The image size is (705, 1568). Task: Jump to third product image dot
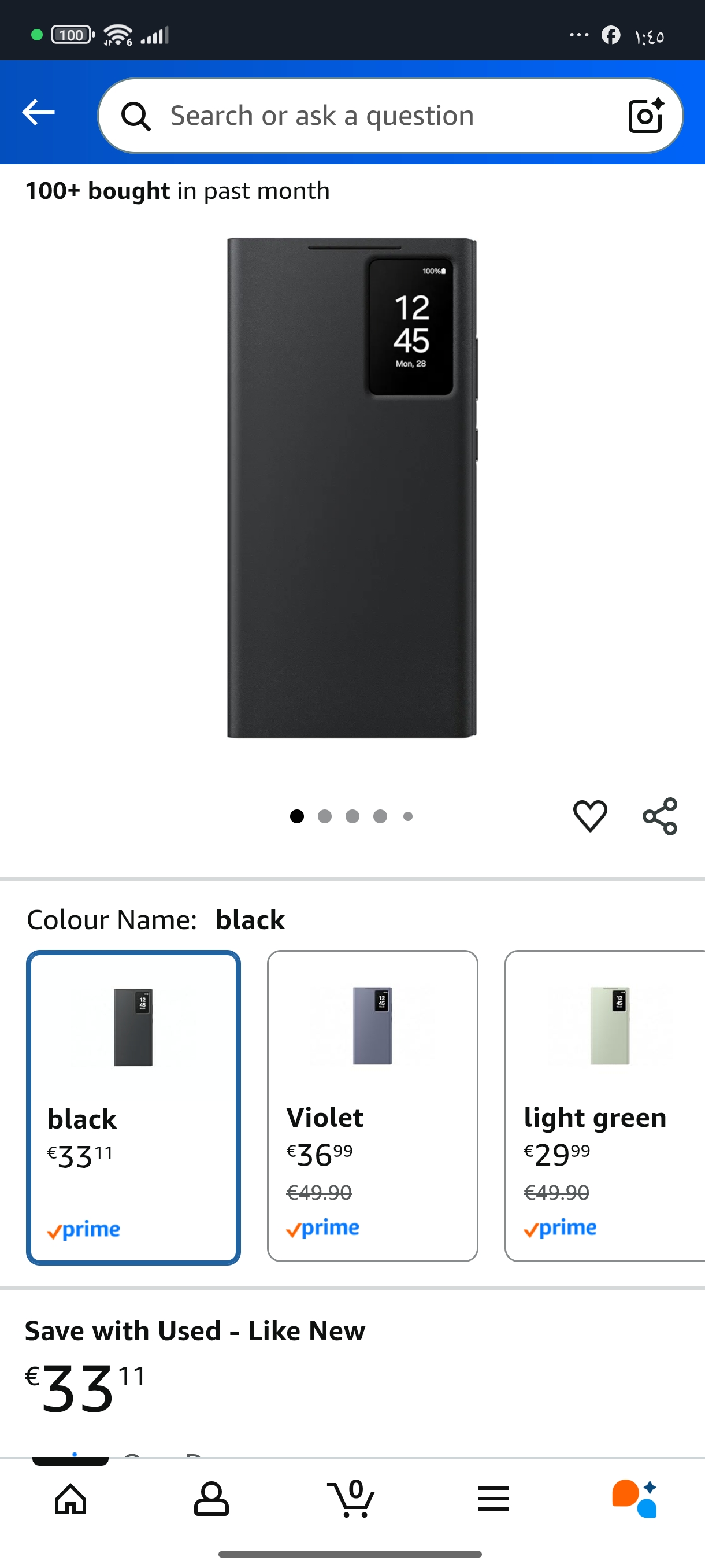(352, 816)
